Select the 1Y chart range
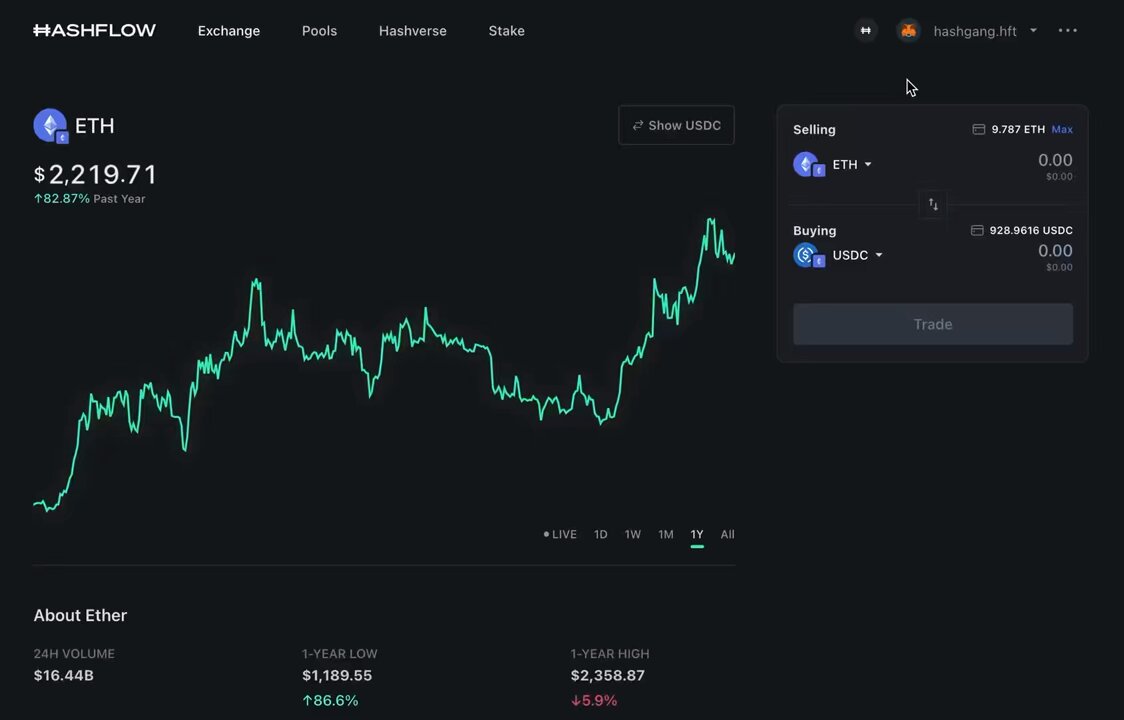 [x=697, y=534]
